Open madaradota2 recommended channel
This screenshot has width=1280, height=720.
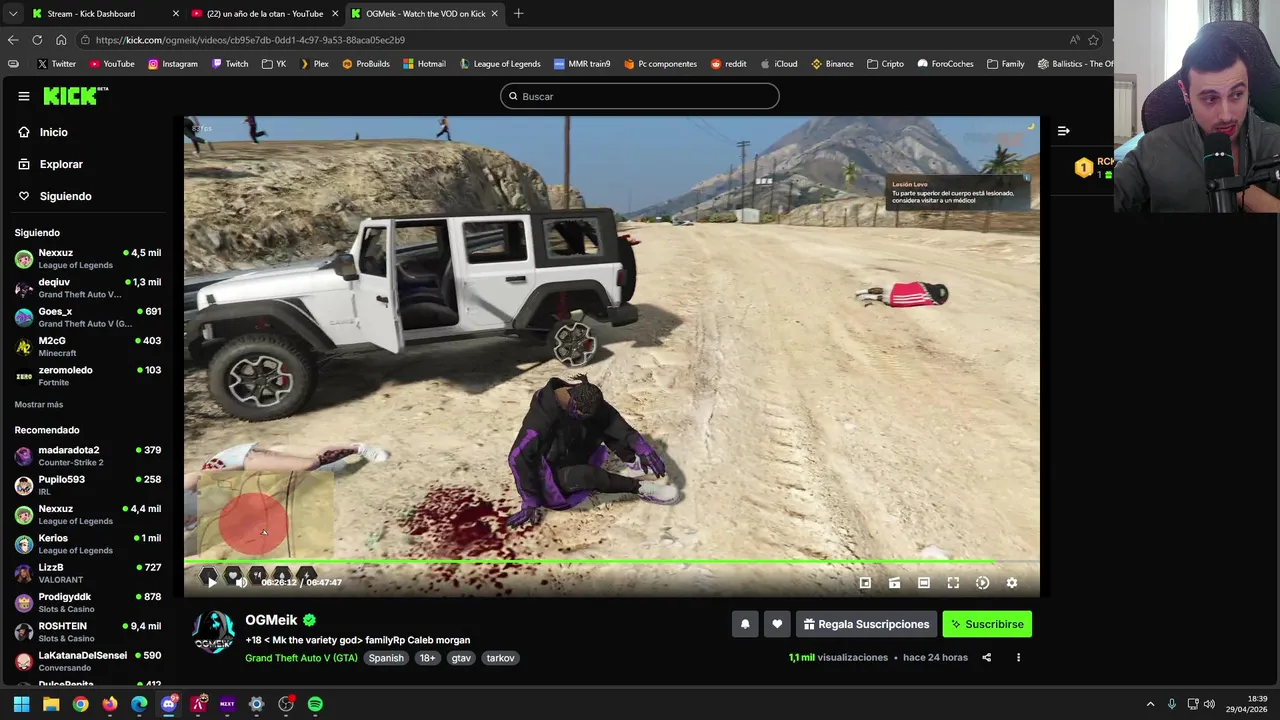click(x=88, y=456)
